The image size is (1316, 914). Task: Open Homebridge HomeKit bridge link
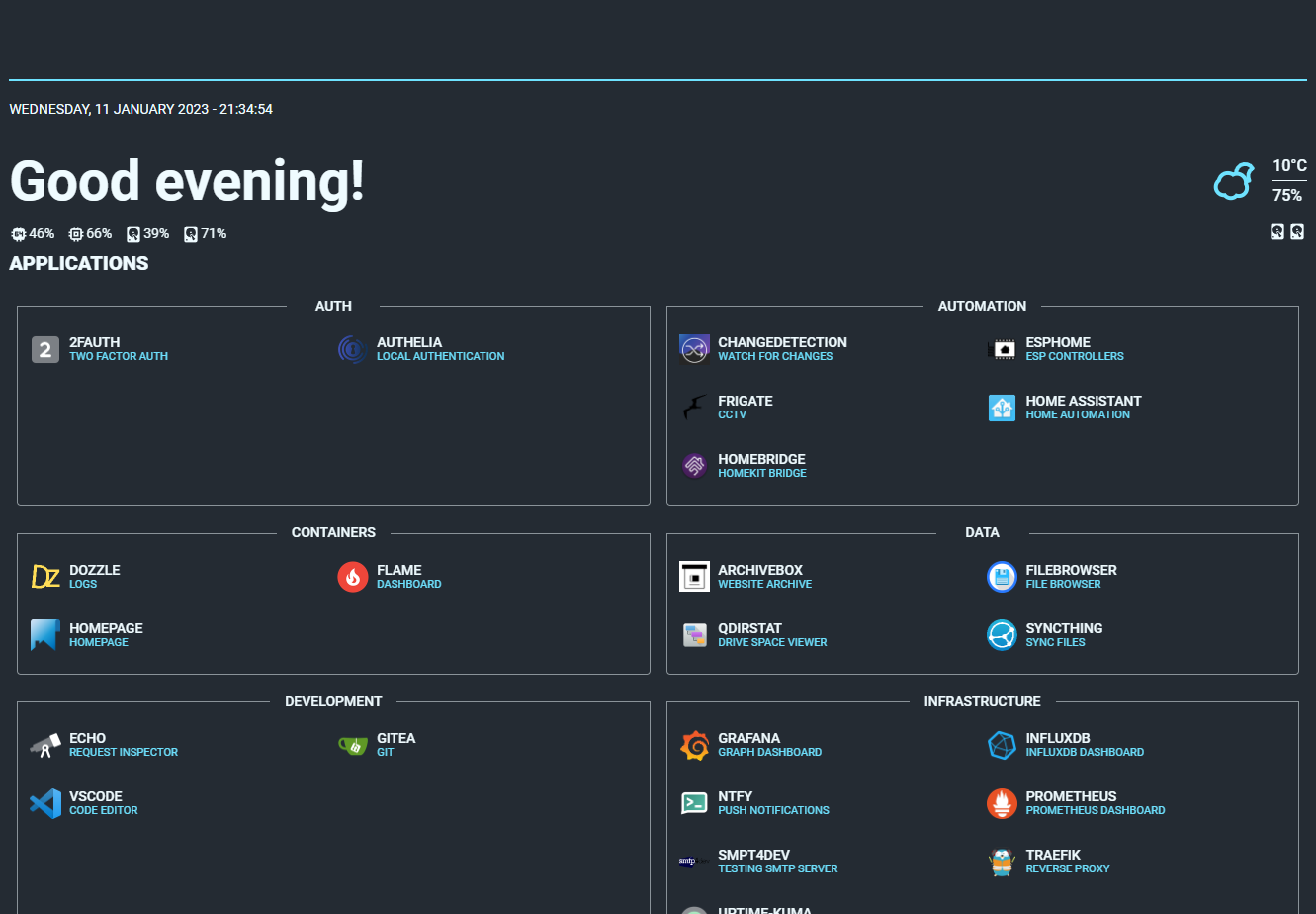point(761,466)
